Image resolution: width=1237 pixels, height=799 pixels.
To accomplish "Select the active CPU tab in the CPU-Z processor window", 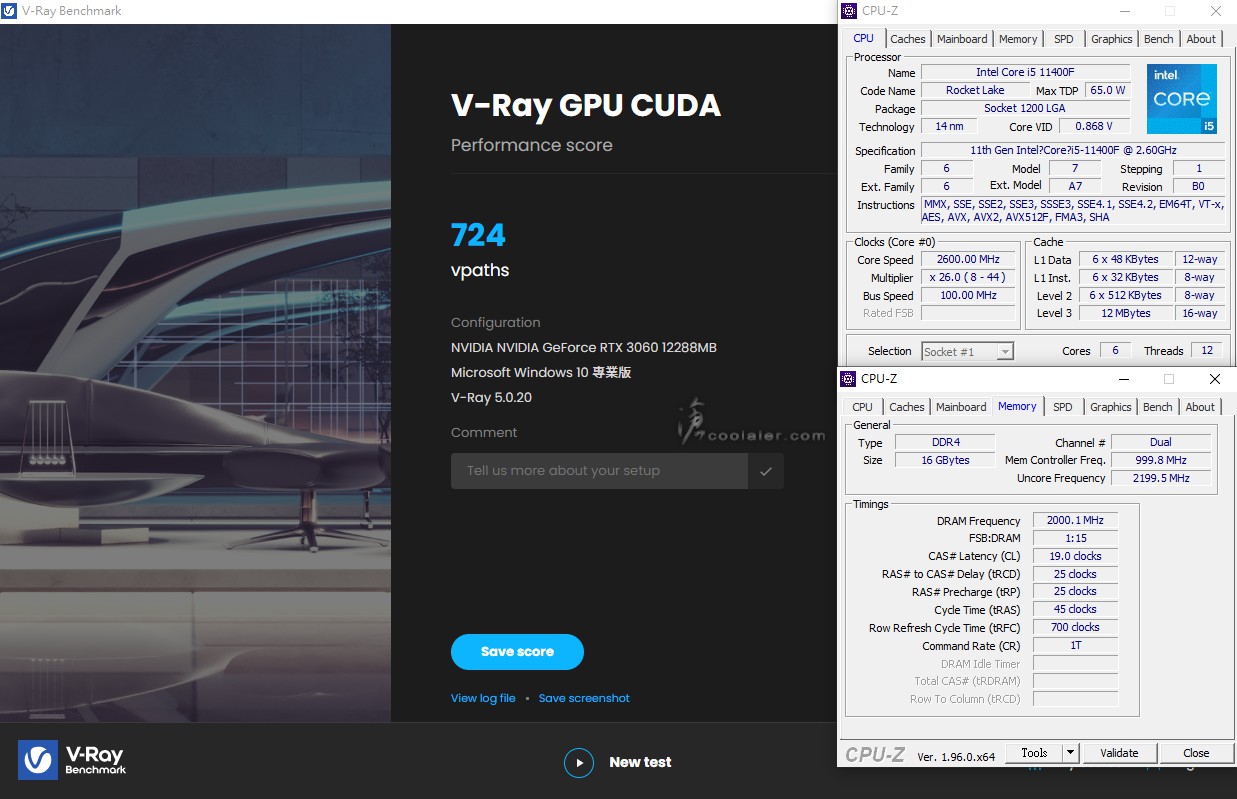I will tap(864, 38).
